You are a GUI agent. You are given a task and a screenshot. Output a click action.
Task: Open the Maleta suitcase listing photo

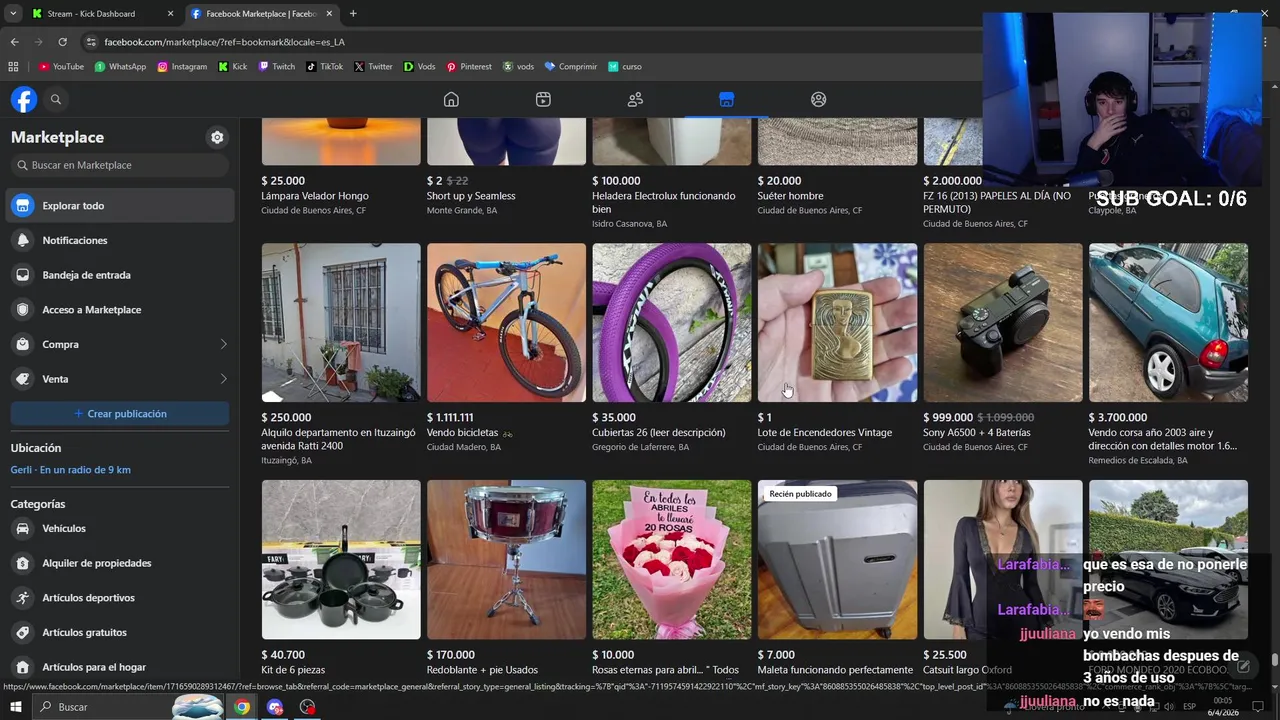tap(837, 559)
